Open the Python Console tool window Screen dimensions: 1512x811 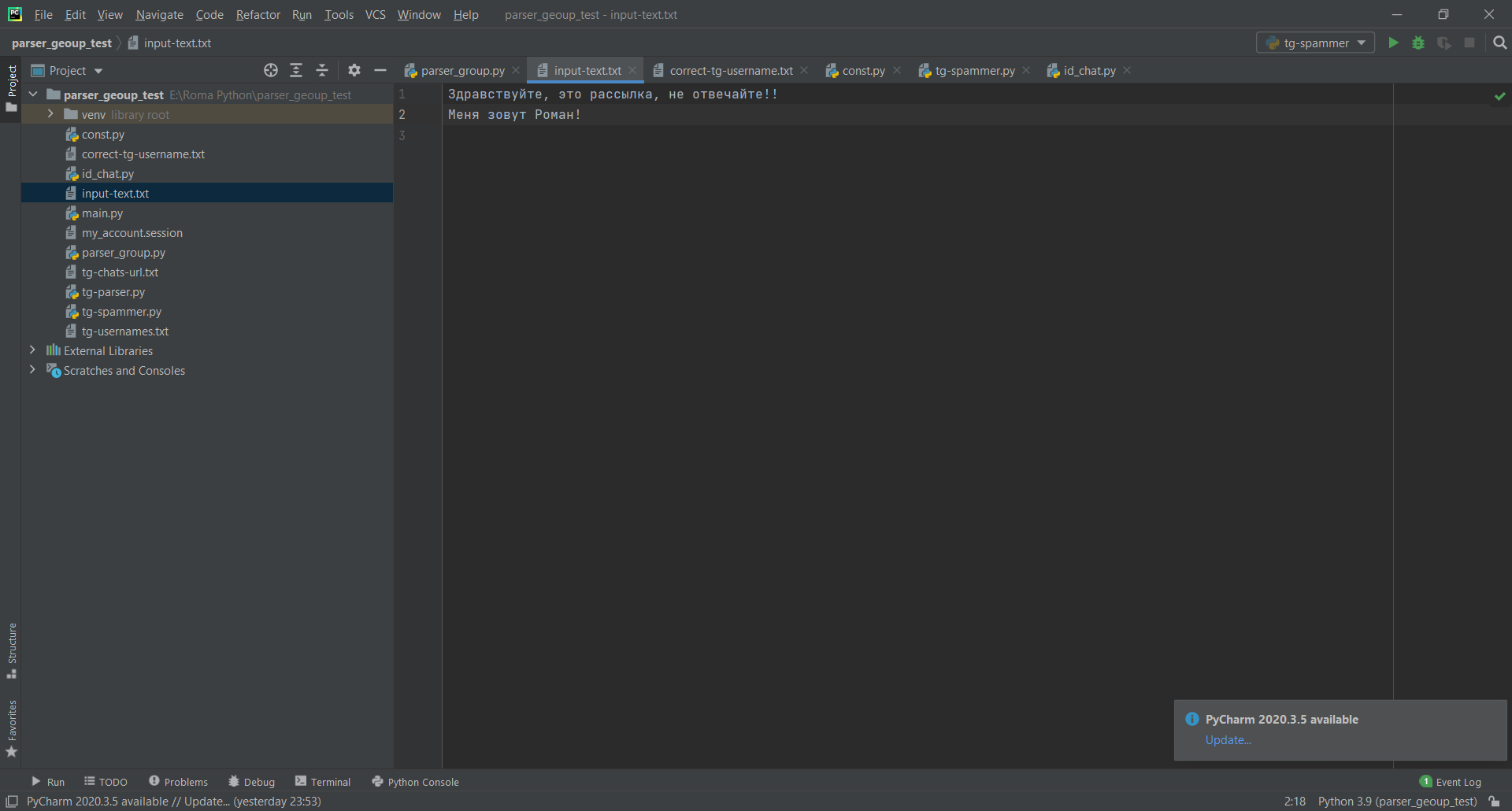pos(416,782)
